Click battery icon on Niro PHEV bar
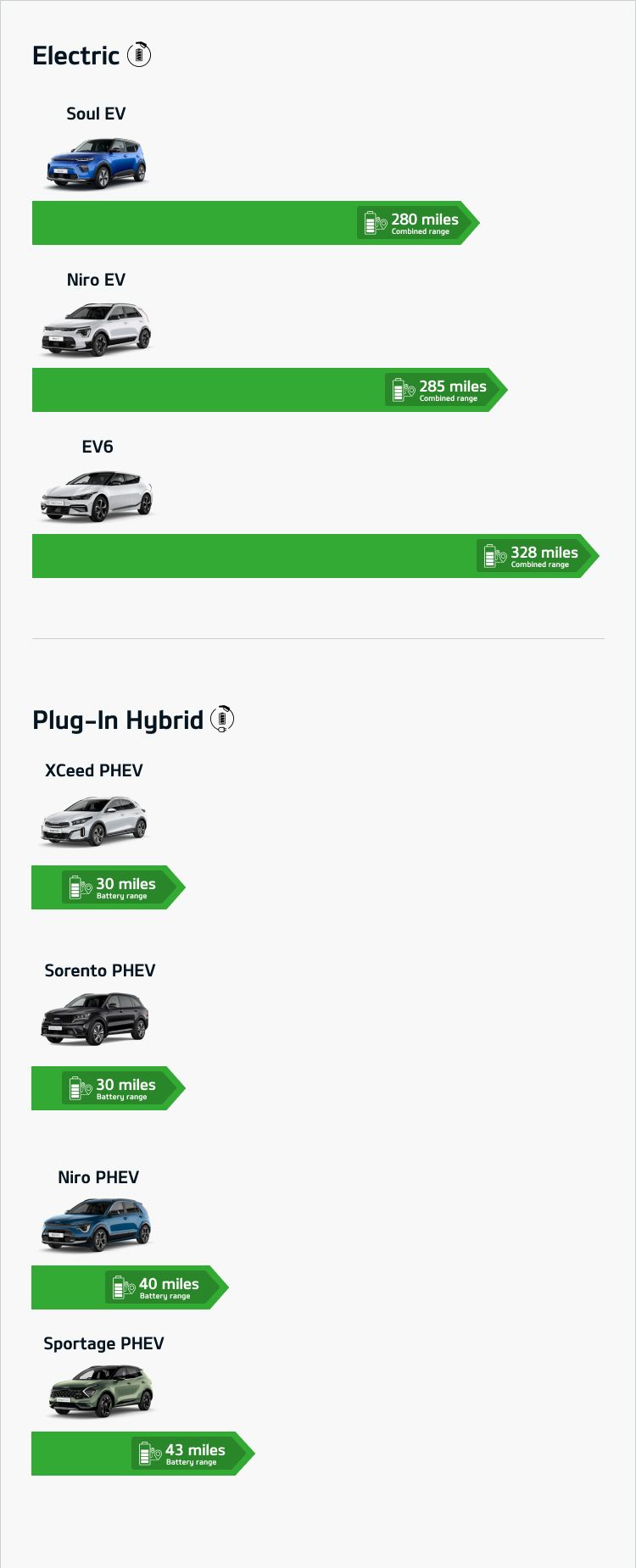Viewport: 636px width, 1568px height. (x=123, y=1287)
